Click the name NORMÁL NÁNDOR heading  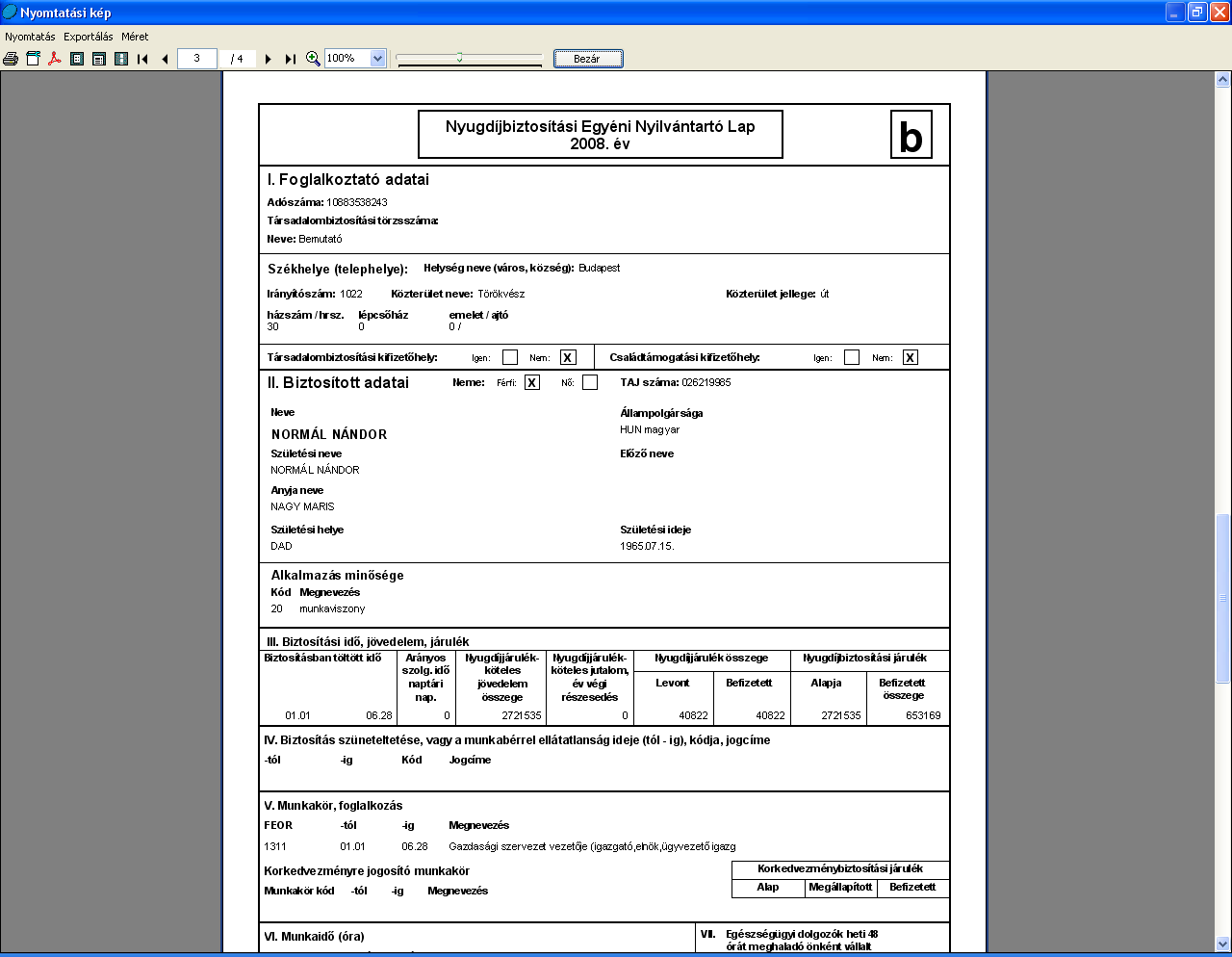pos(329,435)
